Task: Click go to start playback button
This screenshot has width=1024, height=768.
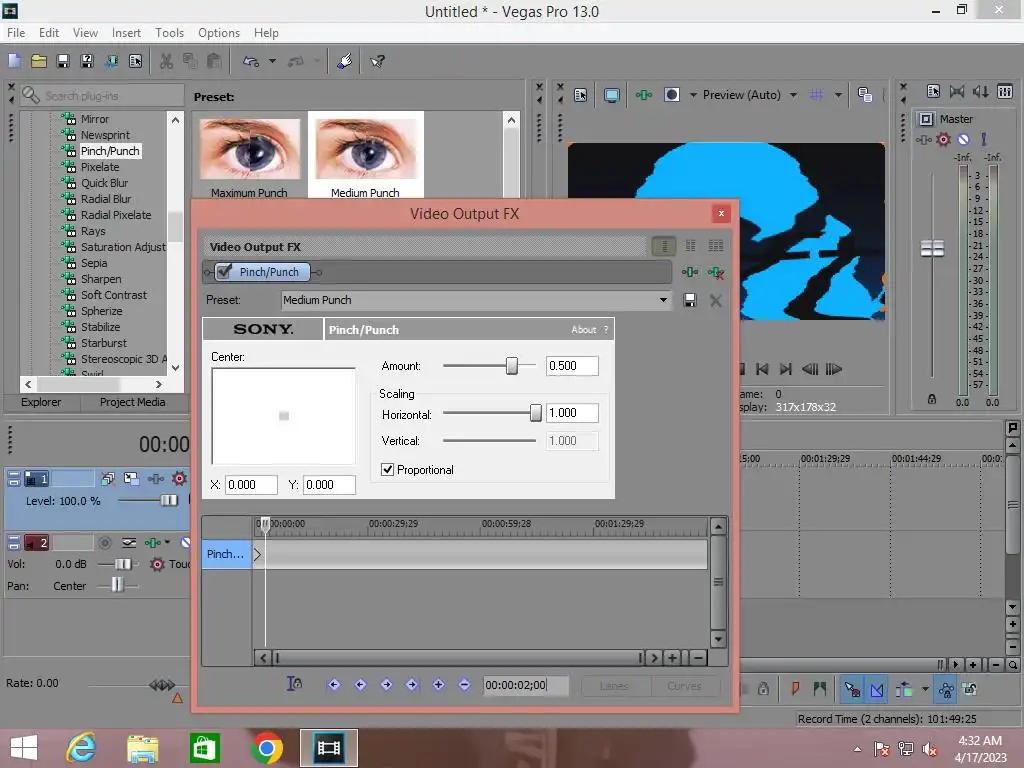Action: tap(761, 369)
